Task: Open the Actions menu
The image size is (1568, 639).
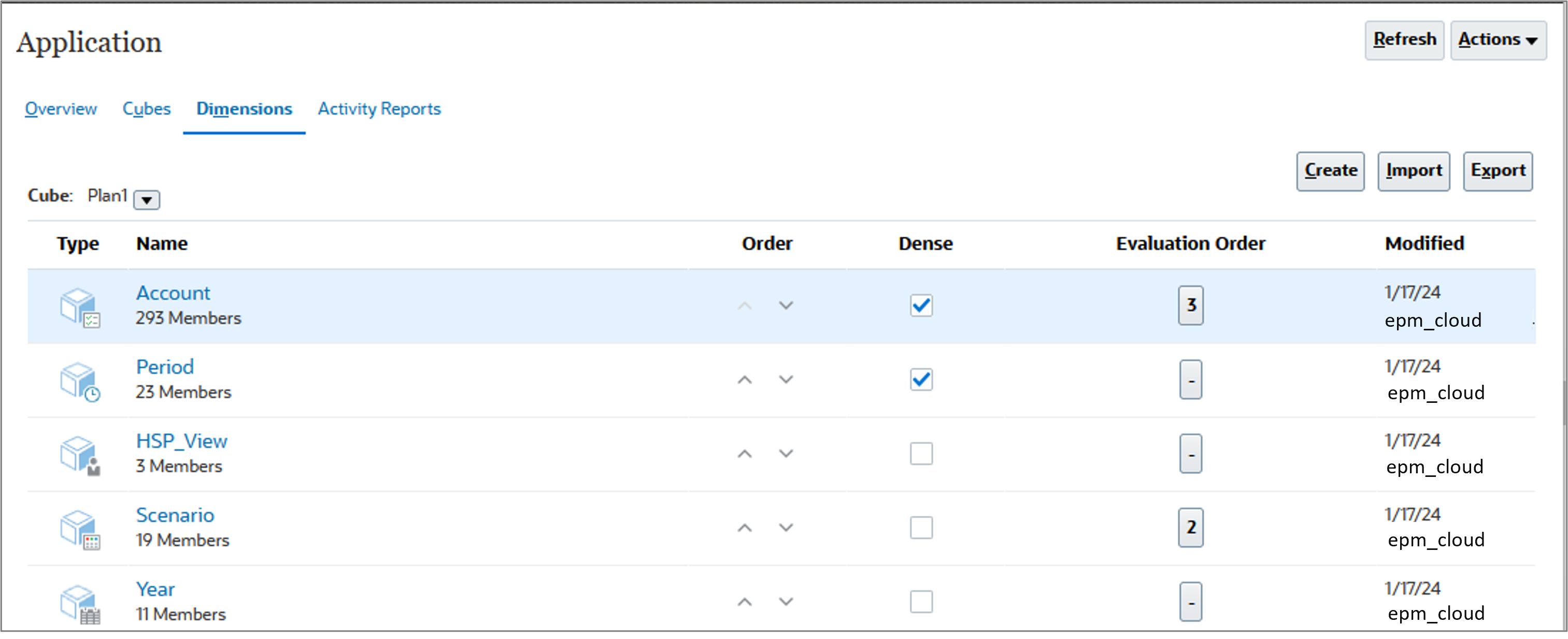Action: coord(1498,39)
